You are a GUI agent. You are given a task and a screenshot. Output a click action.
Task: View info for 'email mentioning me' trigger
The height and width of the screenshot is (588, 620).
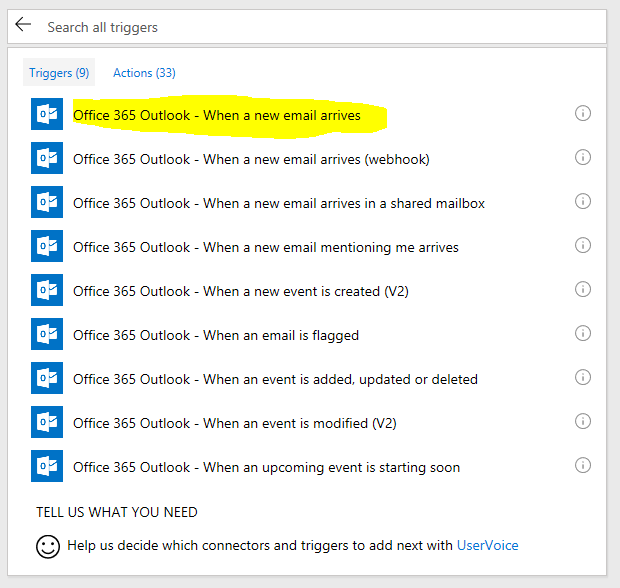pos(582,245)
